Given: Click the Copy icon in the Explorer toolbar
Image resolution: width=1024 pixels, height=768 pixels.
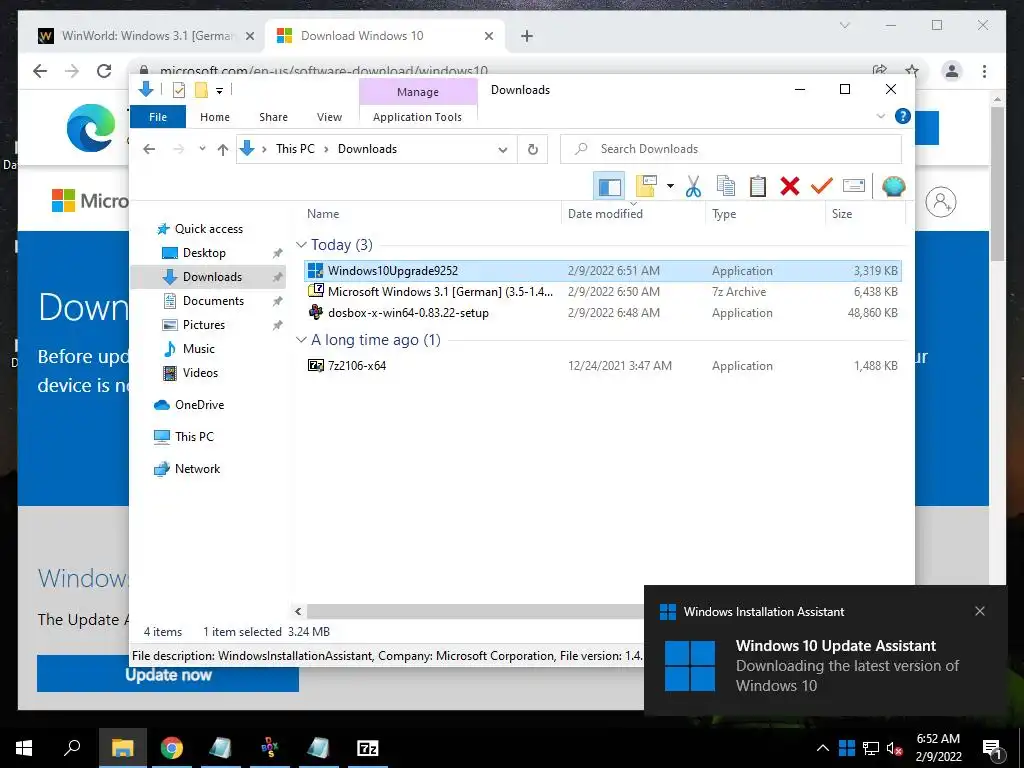Looking at the screenshot, I should pos(726,186).
